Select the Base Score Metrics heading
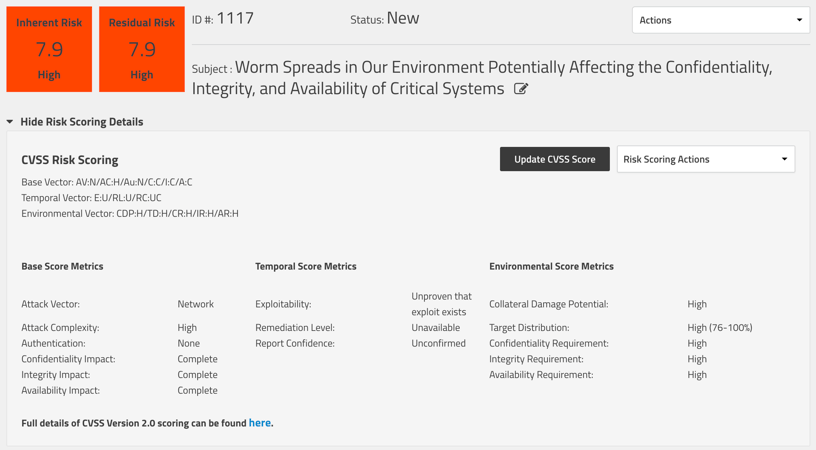 pos(62,266)
